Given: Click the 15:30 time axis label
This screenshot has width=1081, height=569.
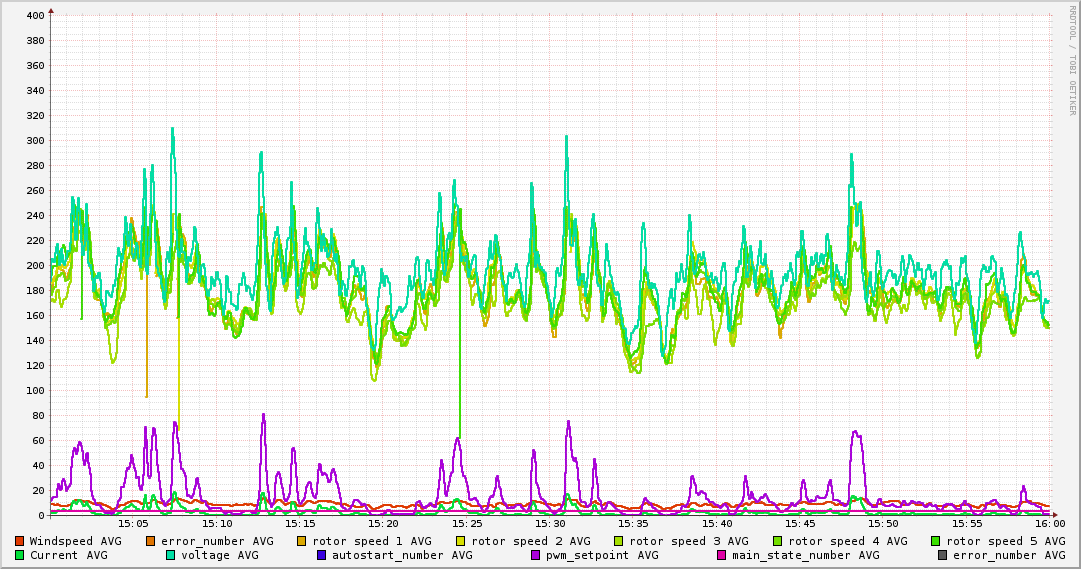Looking at the screenshot, I should (x=551, y=523).
